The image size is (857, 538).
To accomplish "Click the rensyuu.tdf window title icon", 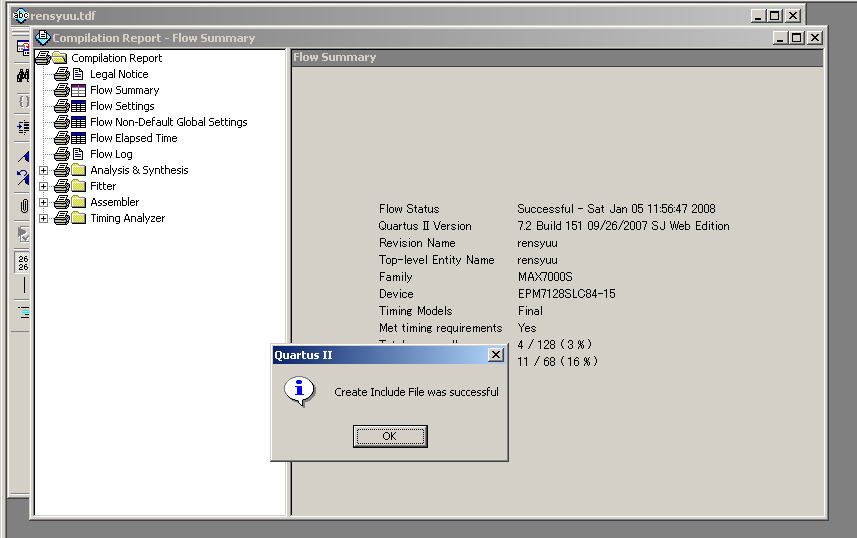I will (20, 15).
